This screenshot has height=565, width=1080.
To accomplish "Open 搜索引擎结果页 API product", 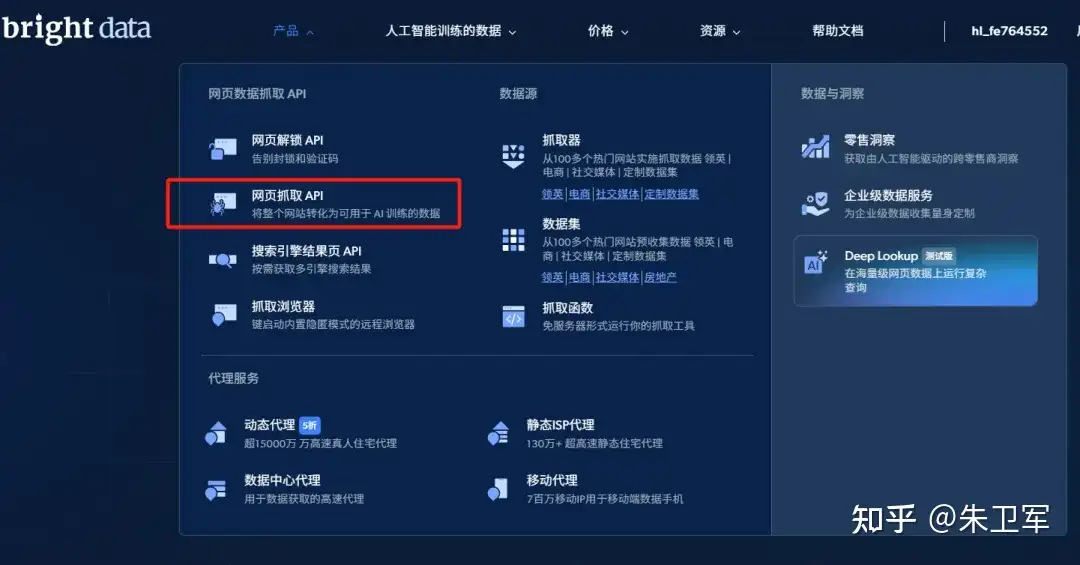I will coord(307,251).
